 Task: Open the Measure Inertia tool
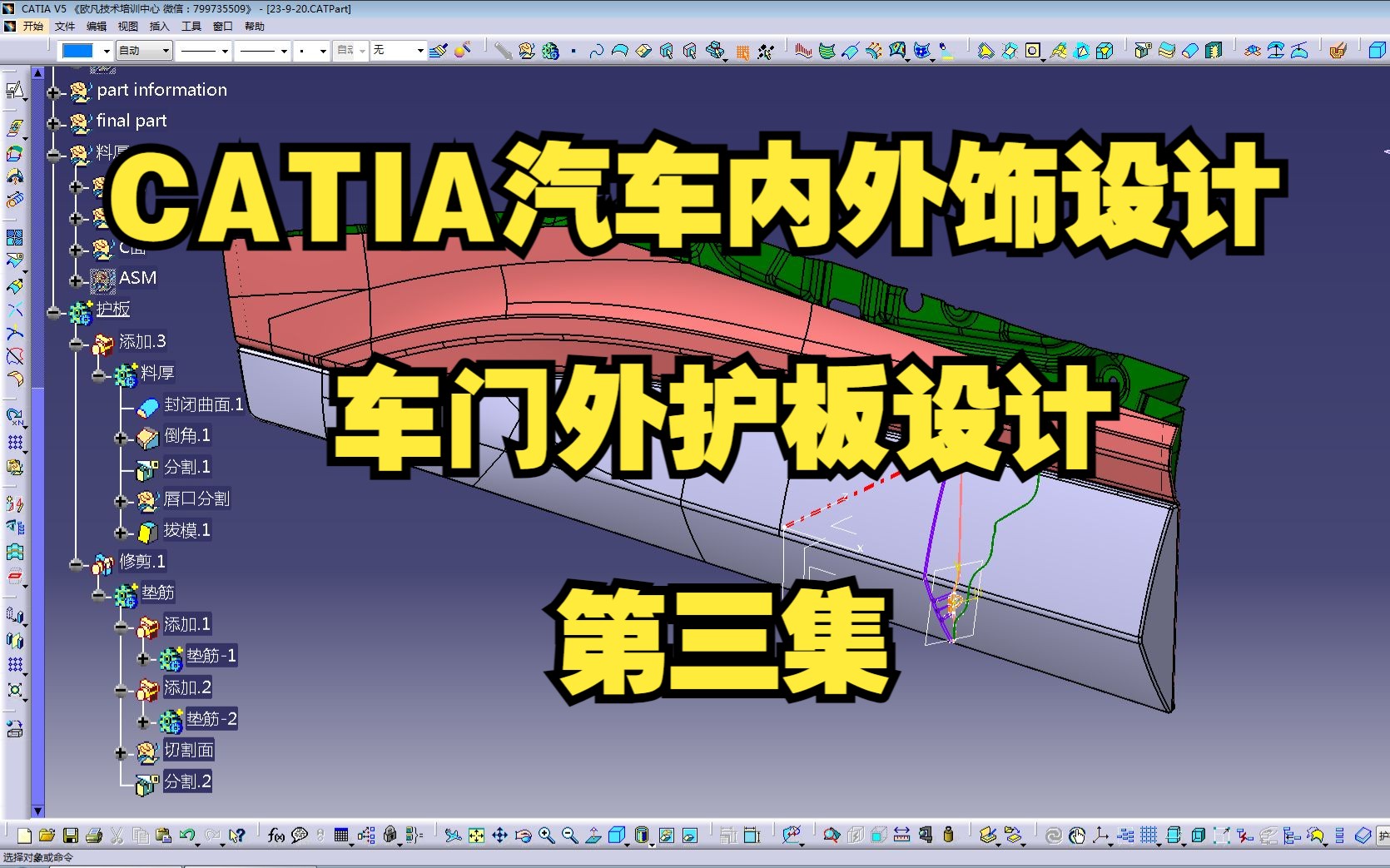point(949,835)
